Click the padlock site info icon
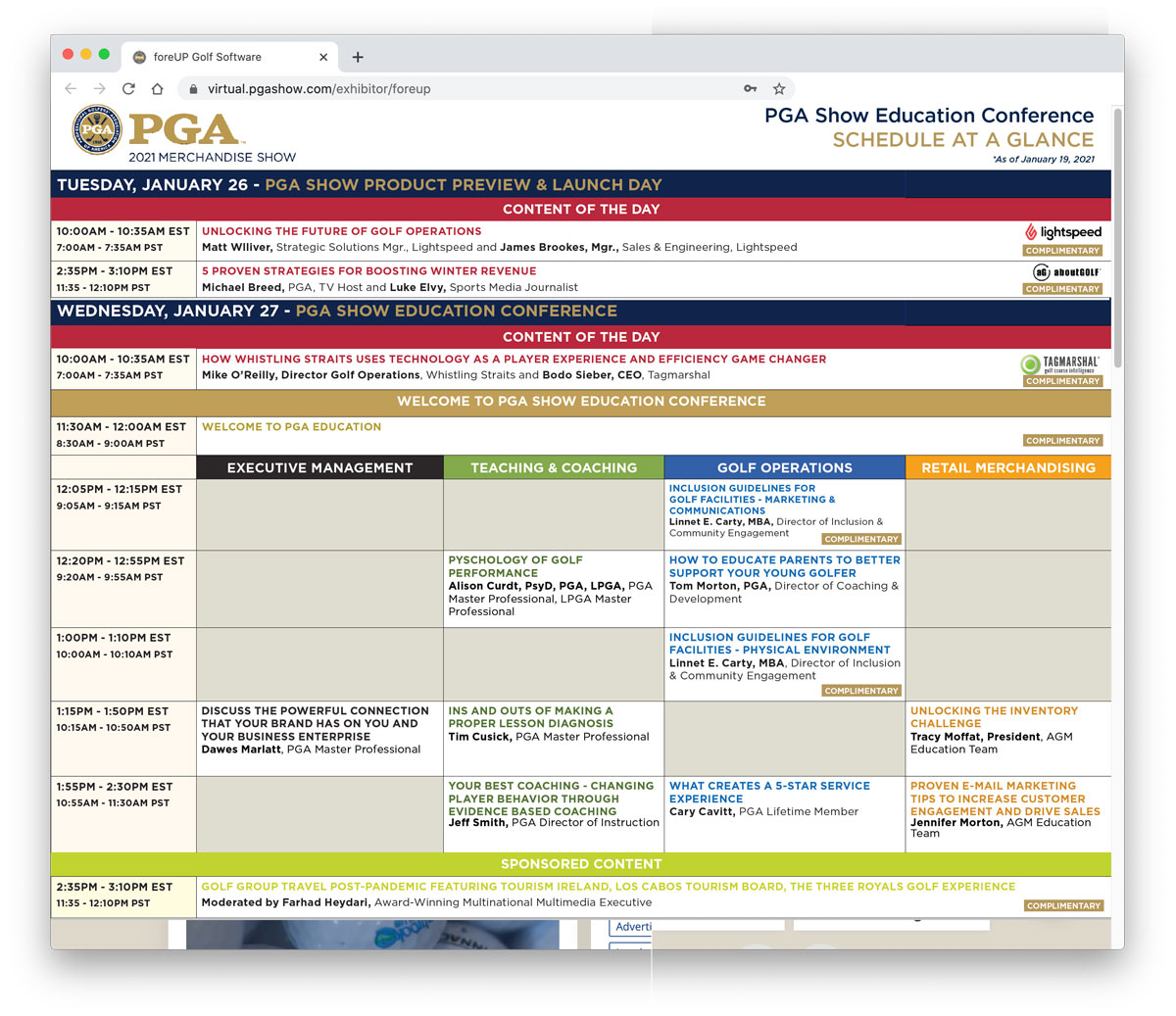This screenshot has height=1016, width=1176. [192, 88]
